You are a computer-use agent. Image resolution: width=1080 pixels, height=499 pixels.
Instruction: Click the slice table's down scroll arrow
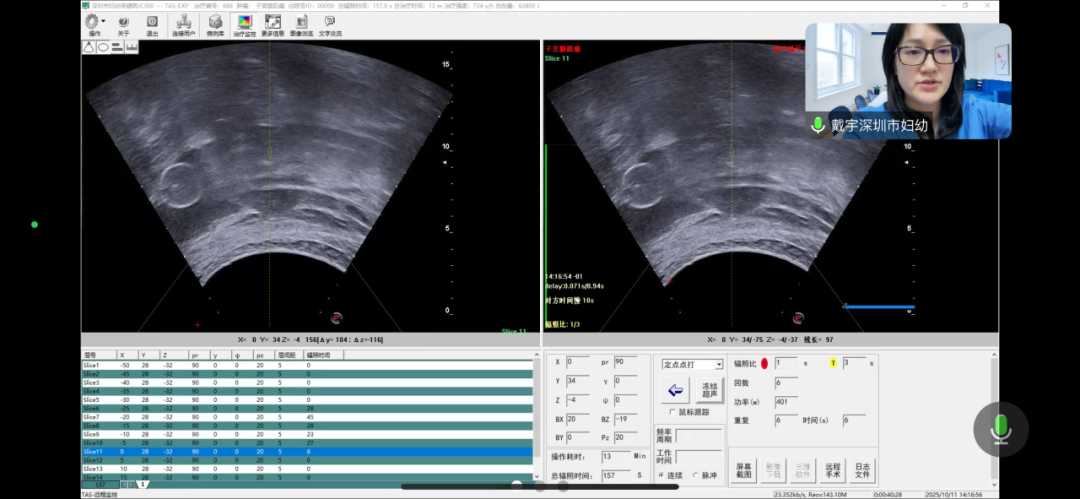coord(537,476)
